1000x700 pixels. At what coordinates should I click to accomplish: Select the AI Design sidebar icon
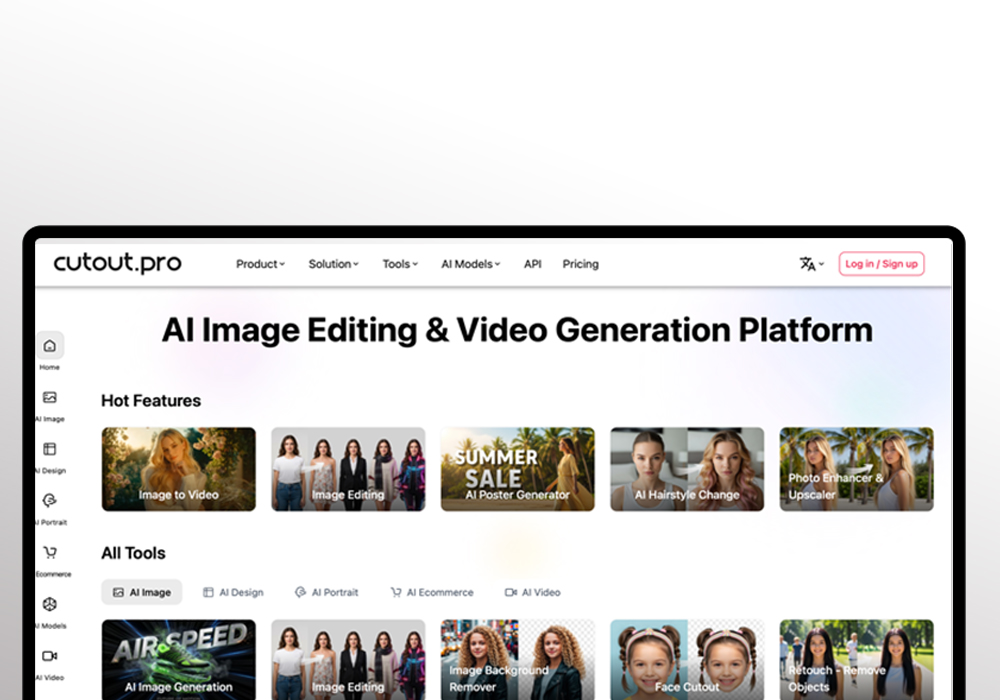point(50,450)
